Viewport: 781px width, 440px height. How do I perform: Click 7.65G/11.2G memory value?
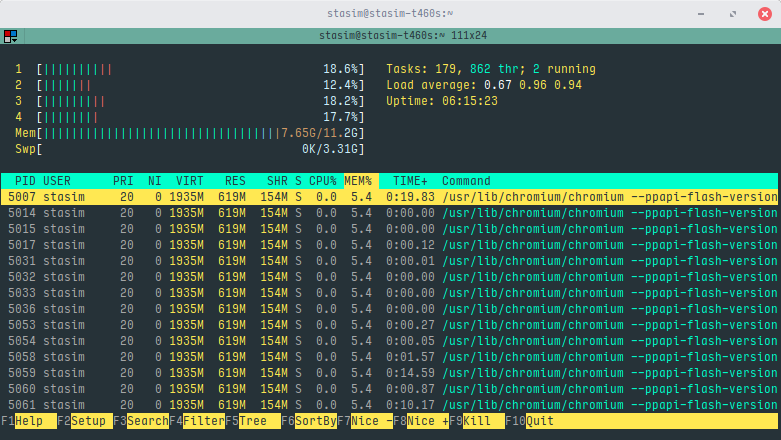coord(320,133)
